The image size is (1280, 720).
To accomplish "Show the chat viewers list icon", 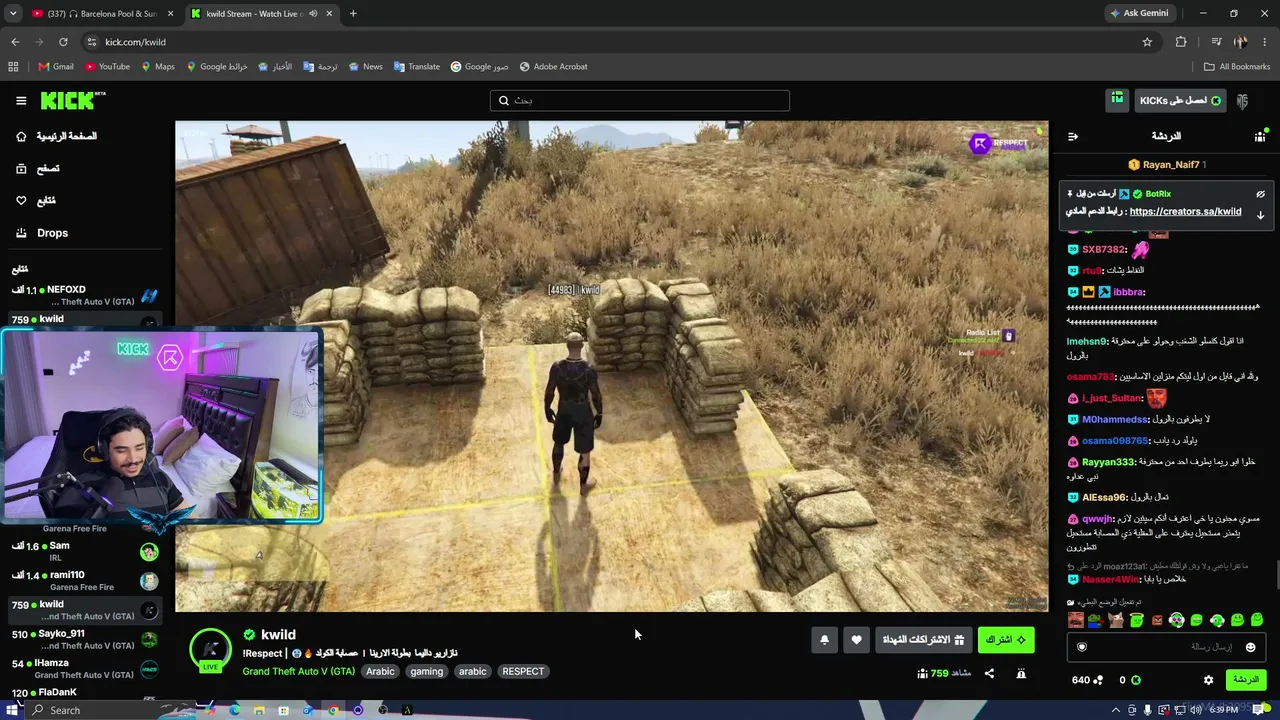I will (1260, 136).
